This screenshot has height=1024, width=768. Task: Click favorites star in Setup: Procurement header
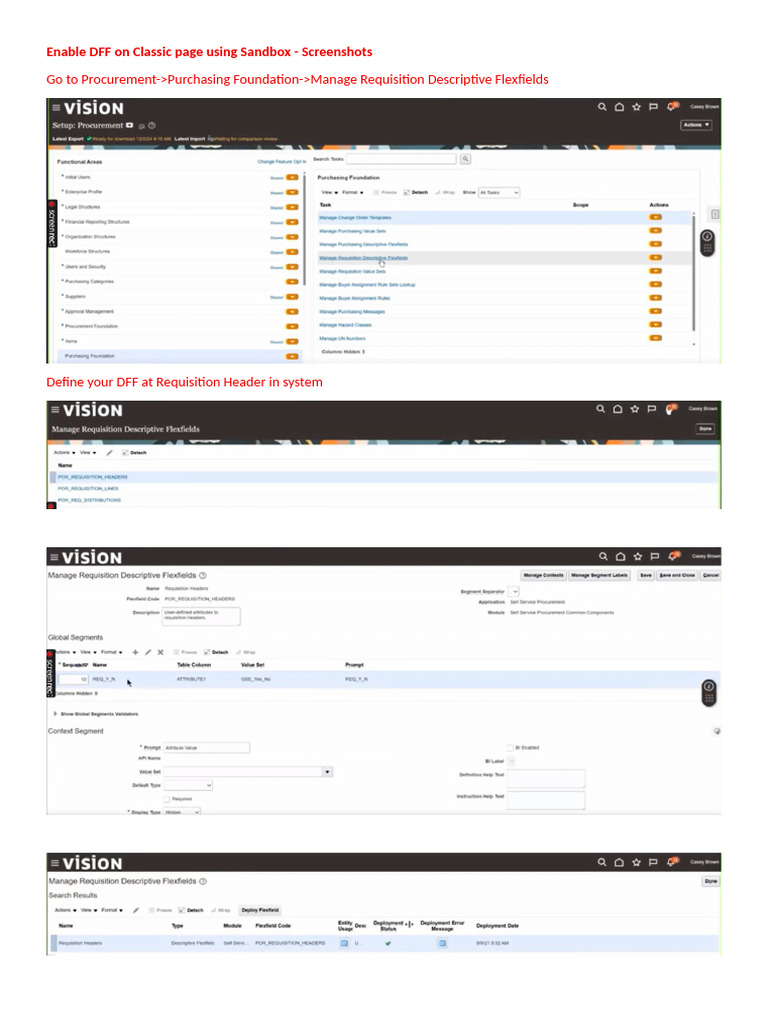pyautogui.click(x=636, y=107)
